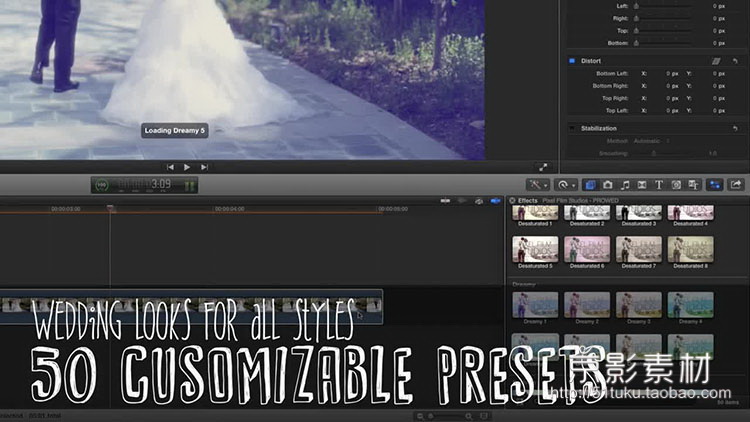Apply the Desaturated 5 effect
This screenshot has width=750, height=422.
click(535, 249)
